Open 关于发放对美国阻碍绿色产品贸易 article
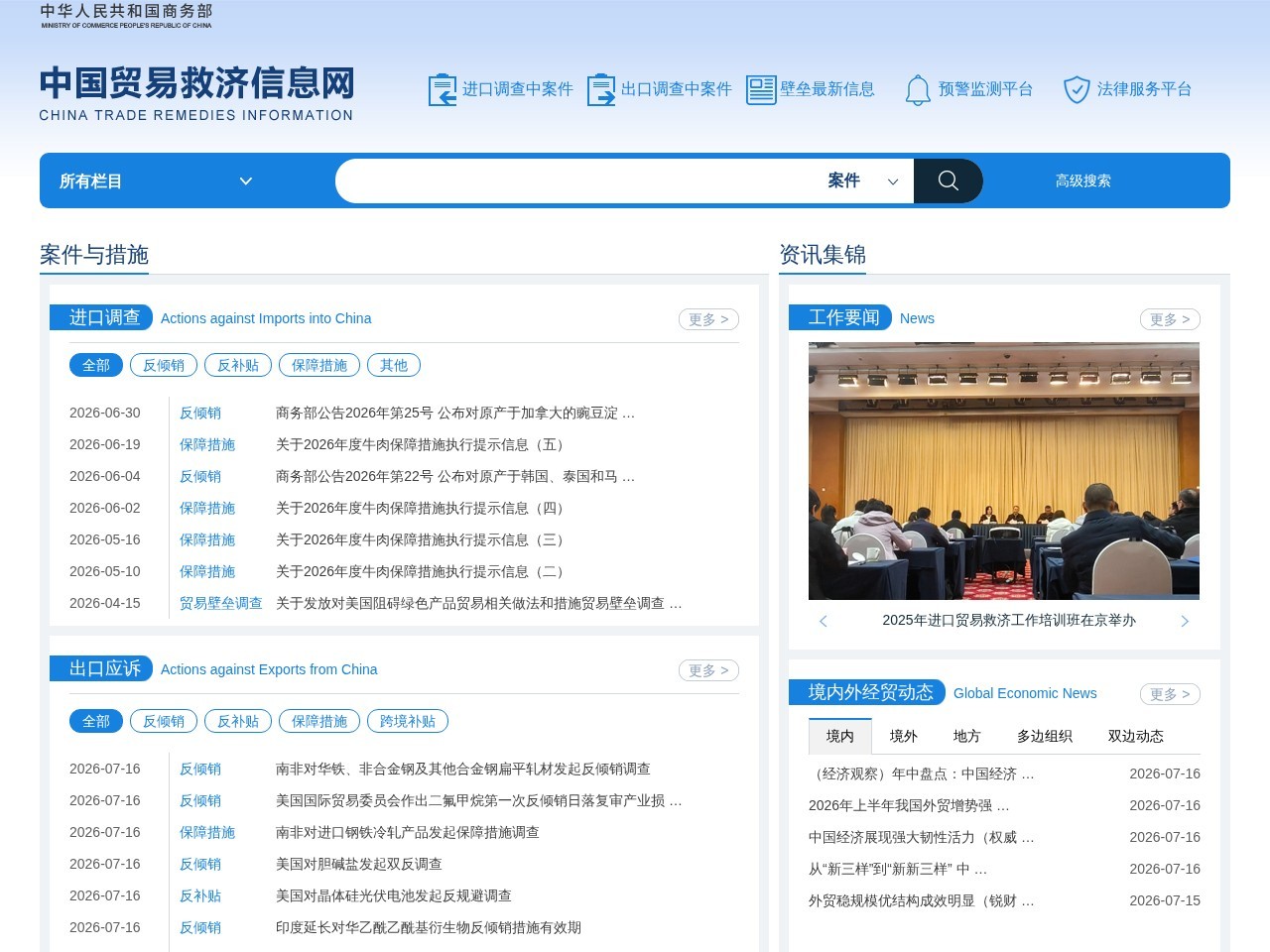Image resolution: width=1270 pixels, height=952 pixels. [x=479, y=603]
